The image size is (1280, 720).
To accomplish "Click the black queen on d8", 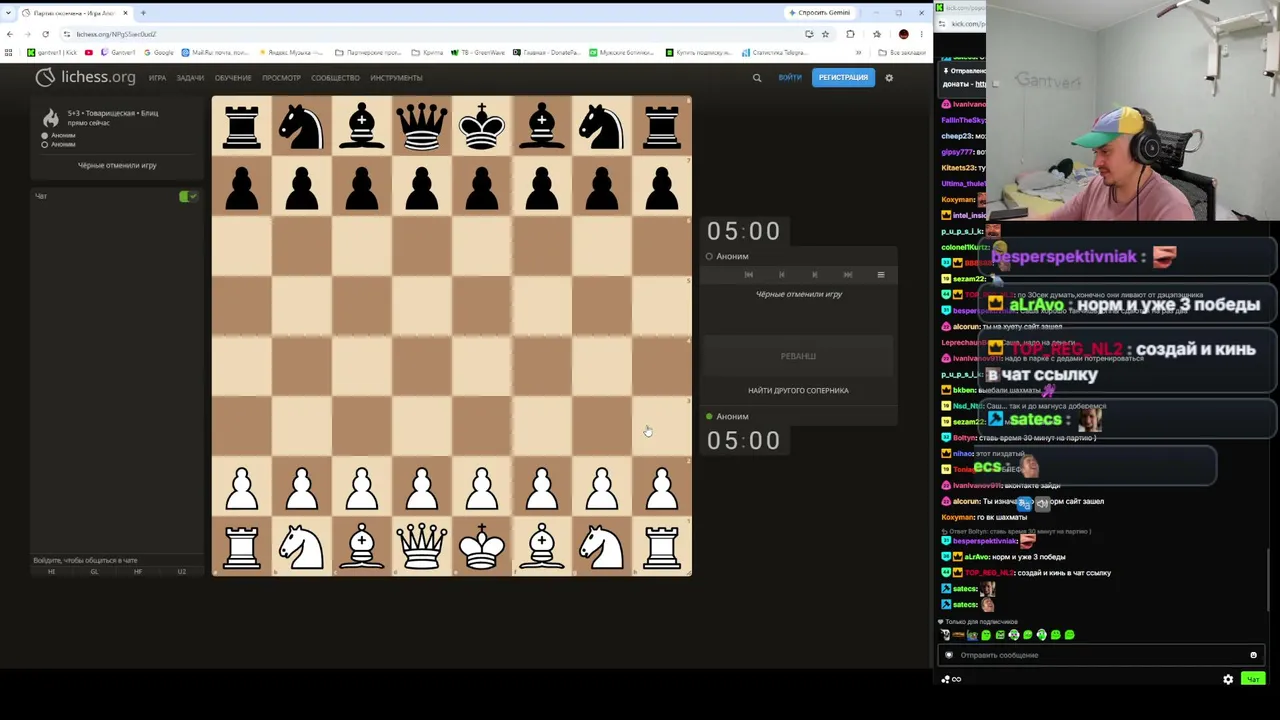I will point(421,126).
